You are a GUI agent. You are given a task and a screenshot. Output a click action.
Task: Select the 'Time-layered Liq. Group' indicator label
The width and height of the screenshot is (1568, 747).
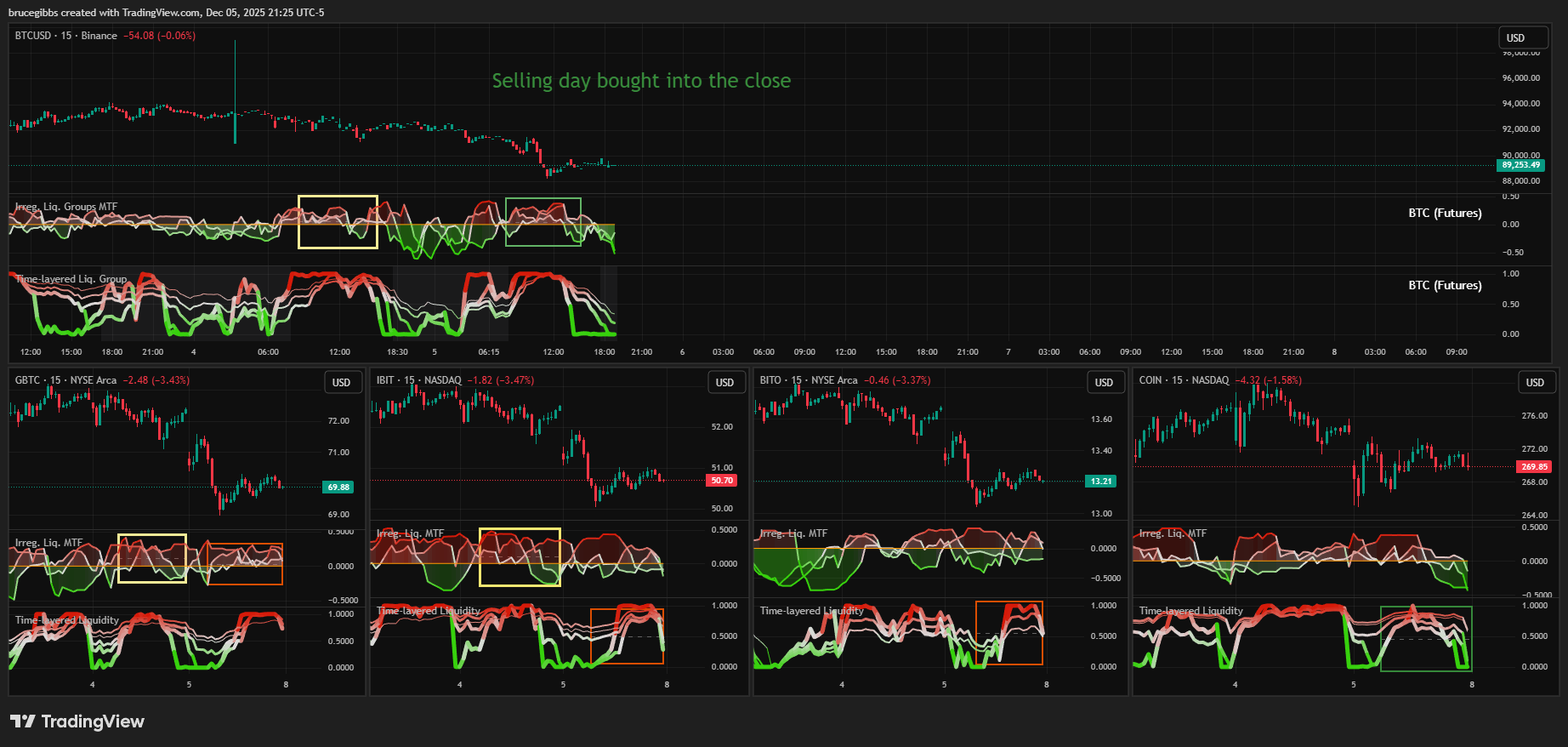[71, 279]
